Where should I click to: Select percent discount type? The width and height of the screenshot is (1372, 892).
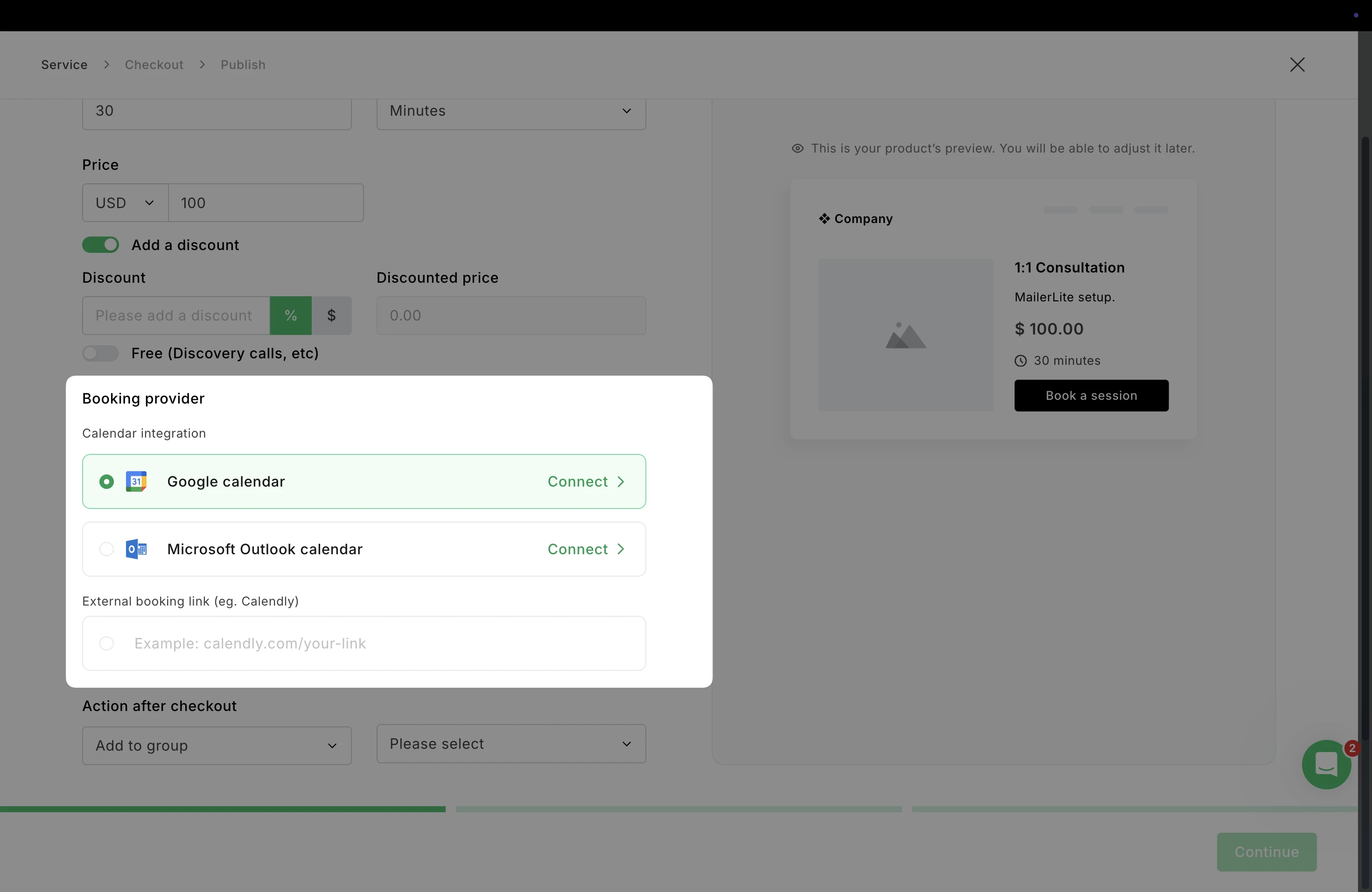pyautogui.click(x=291, y=316)
